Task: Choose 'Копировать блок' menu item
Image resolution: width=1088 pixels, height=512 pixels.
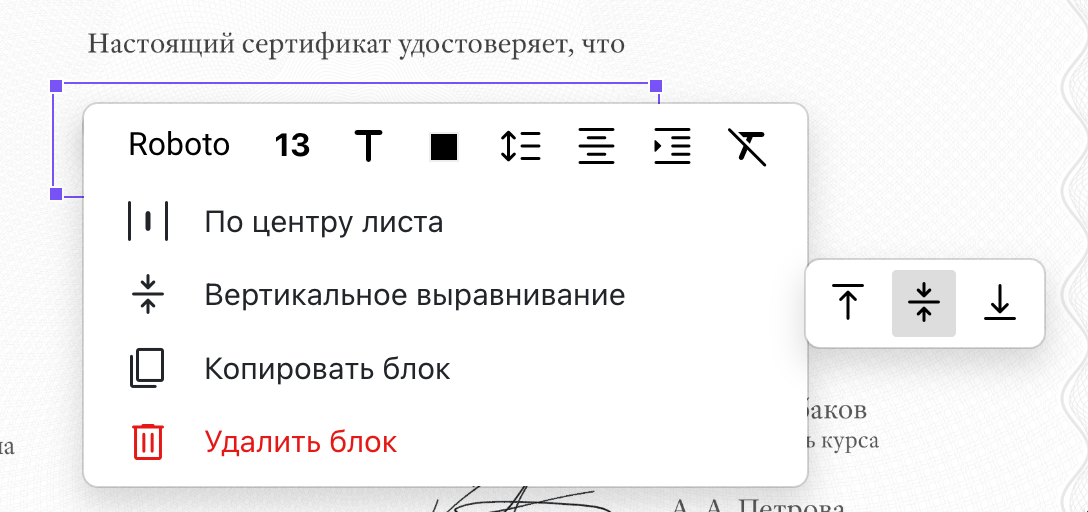Action: click(445, 368)
